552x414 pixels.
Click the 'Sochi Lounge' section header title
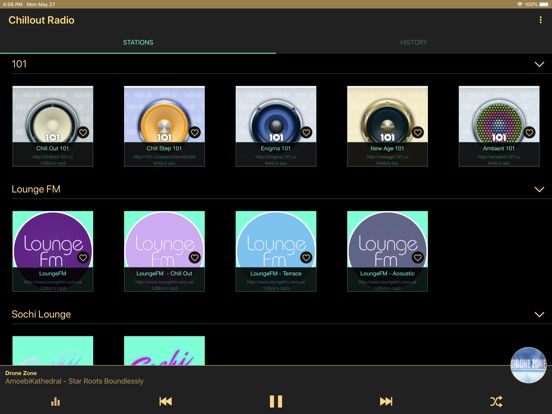coord(41,314)
